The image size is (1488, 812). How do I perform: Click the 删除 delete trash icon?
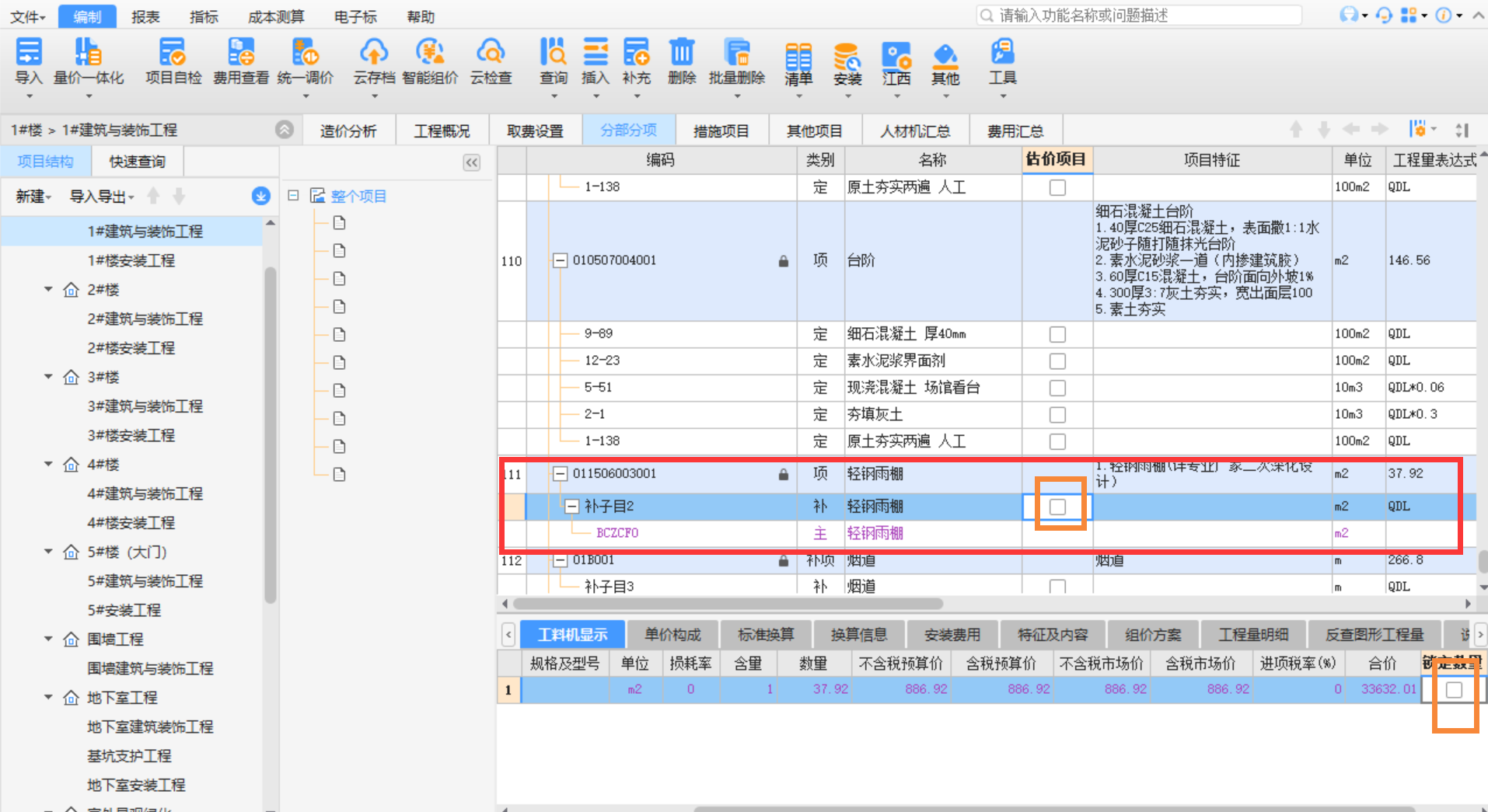point(682,53)
